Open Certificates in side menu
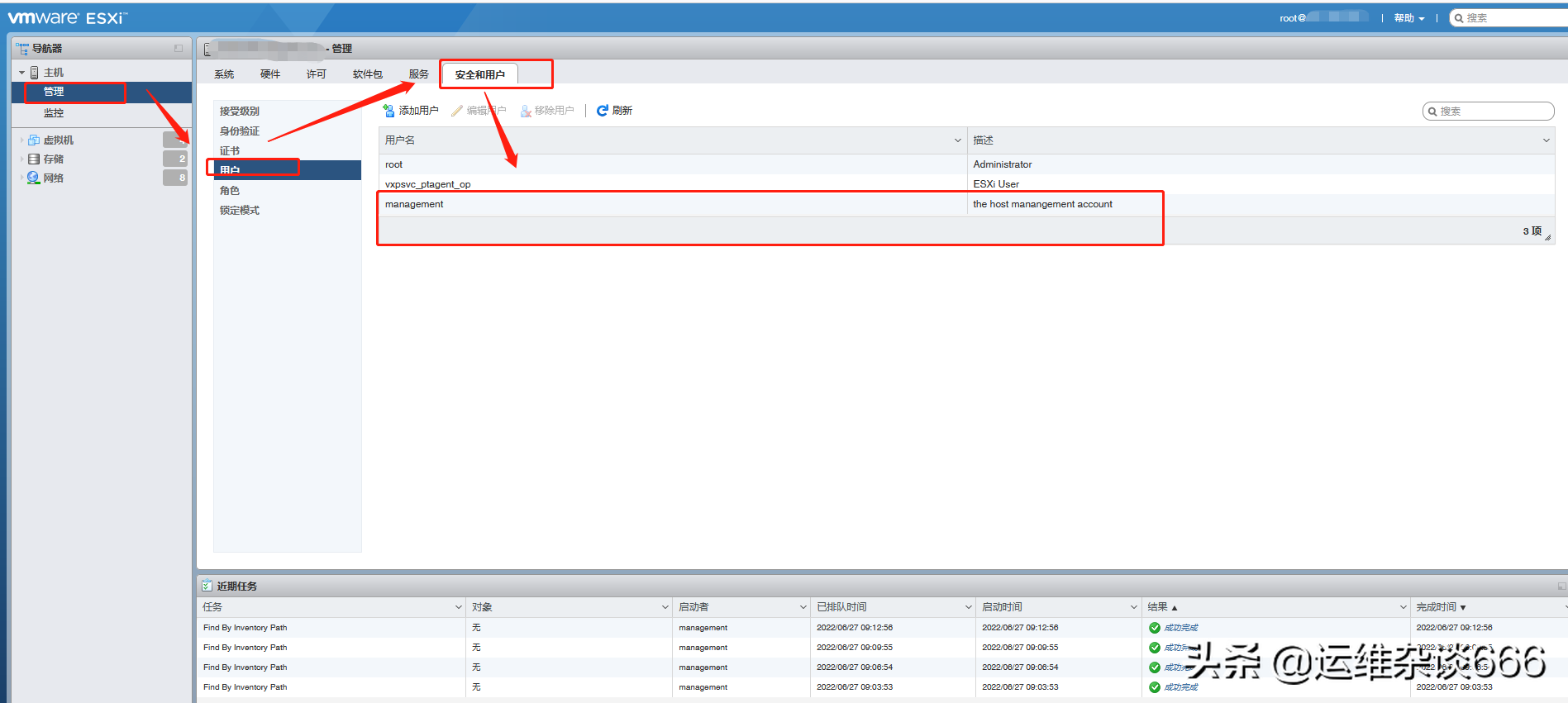Viewport: 1568px width, 703px height. point(287,151)
